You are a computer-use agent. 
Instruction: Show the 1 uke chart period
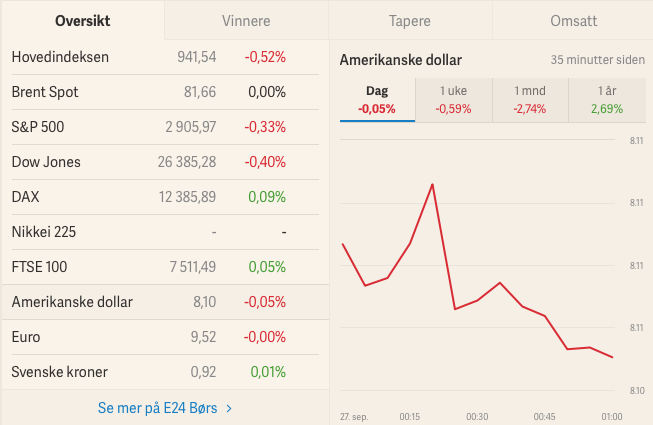[x=454, y=100]
